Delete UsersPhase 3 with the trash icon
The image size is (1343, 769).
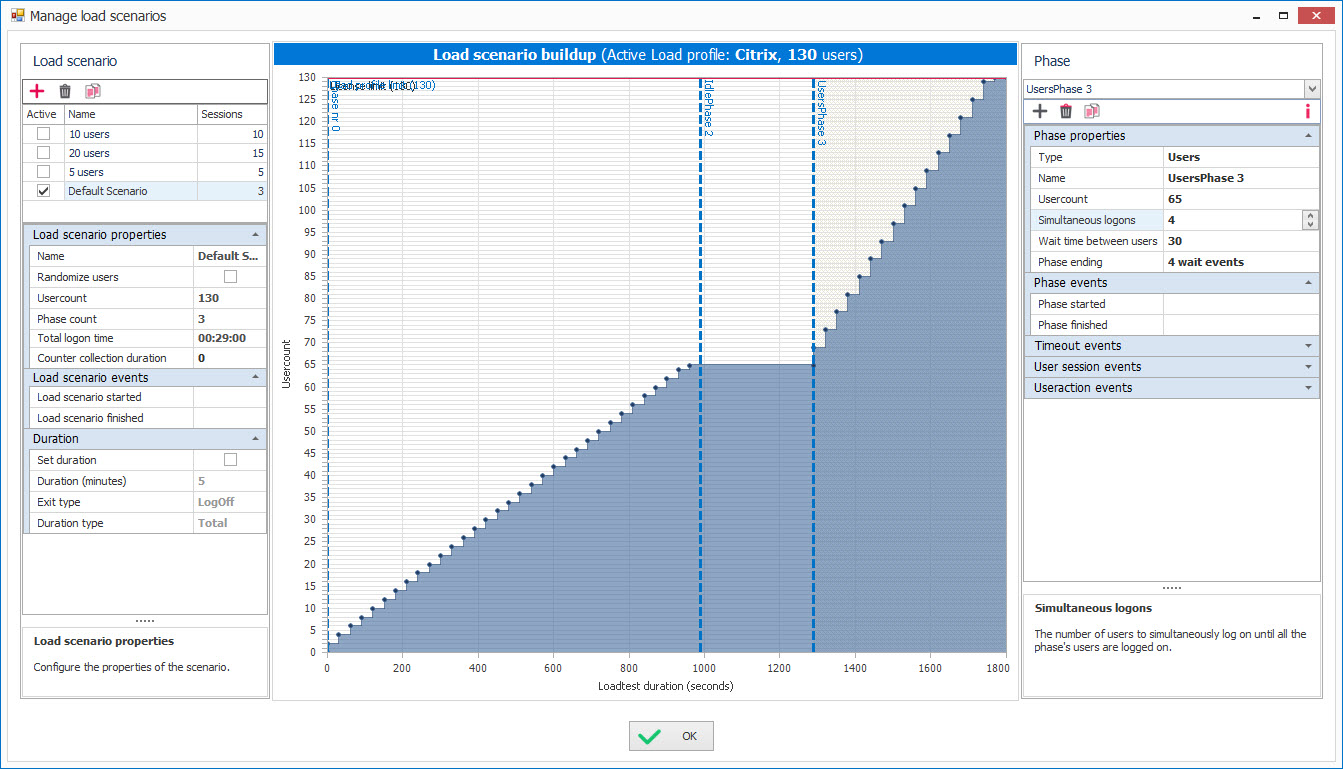[1066, 111]
